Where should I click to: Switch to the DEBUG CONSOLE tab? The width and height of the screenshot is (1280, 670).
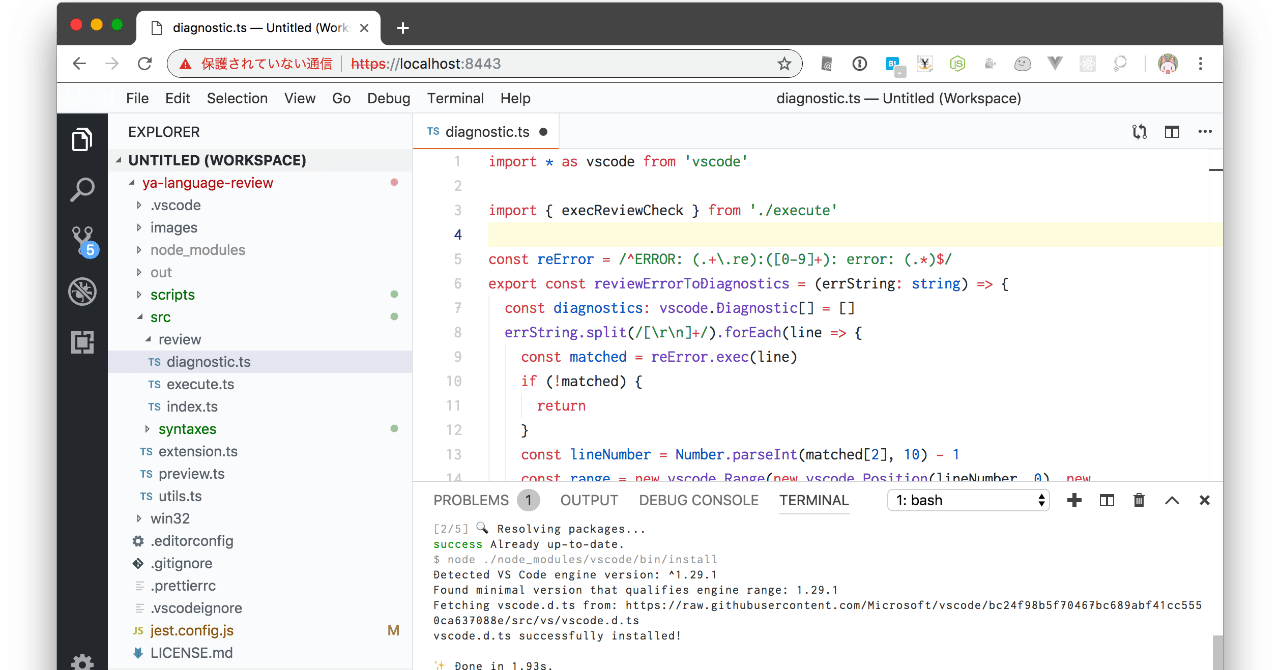(x=698, y=500)
